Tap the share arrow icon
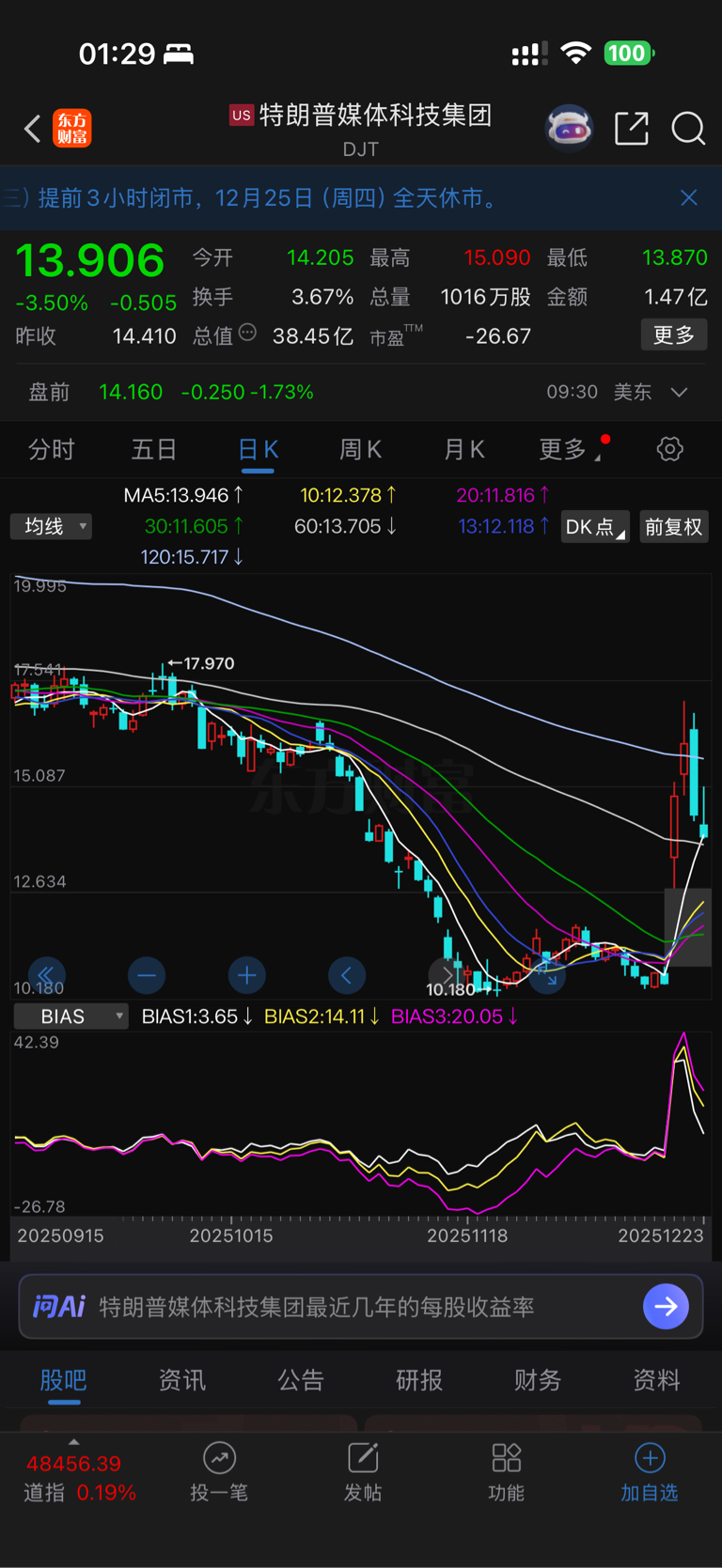Viewport: 722px width, 1568px height. 632,128
